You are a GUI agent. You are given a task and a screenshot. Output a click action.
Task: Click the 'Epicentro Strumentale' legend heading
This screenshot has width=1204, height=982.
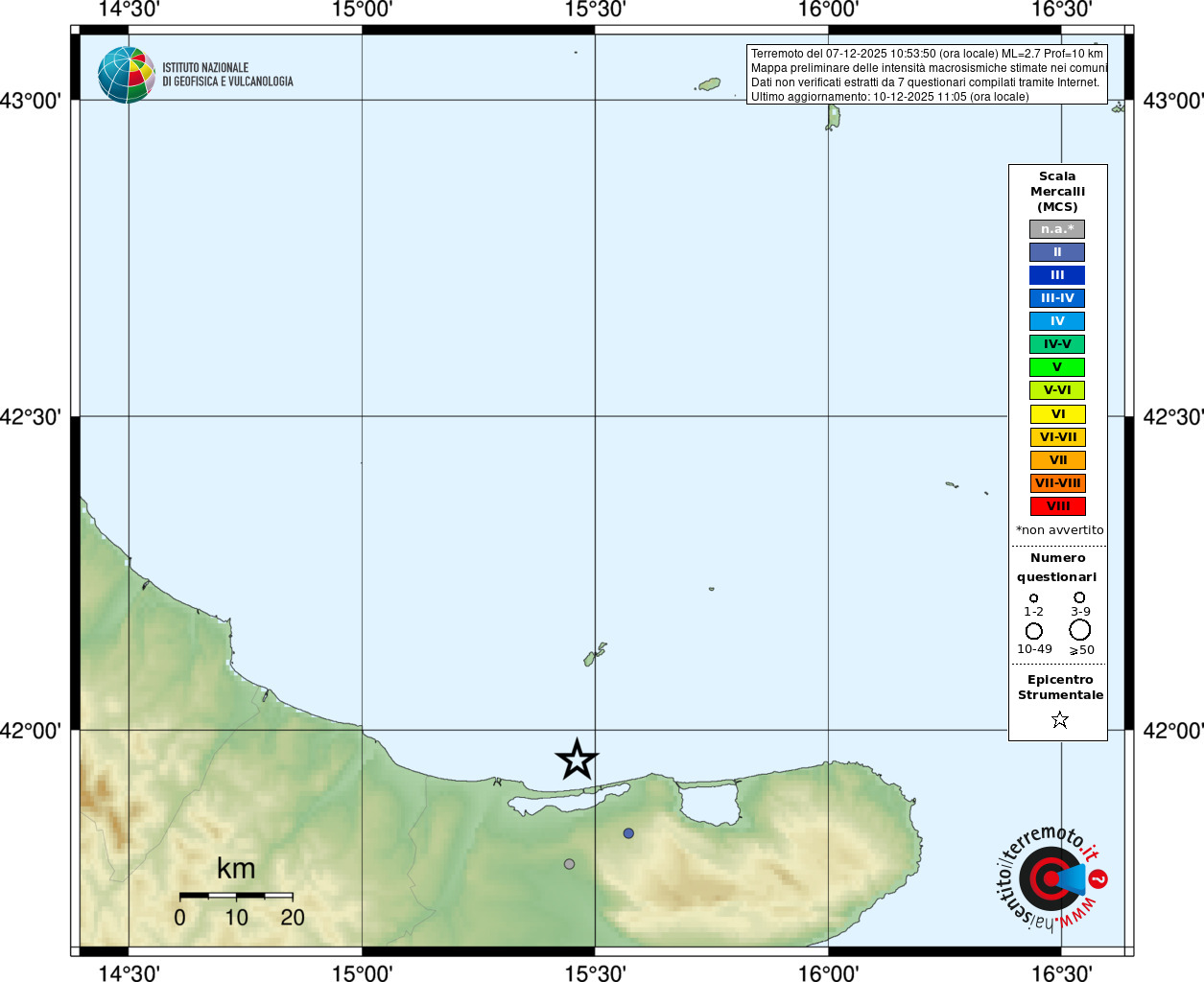[1060, 688]
